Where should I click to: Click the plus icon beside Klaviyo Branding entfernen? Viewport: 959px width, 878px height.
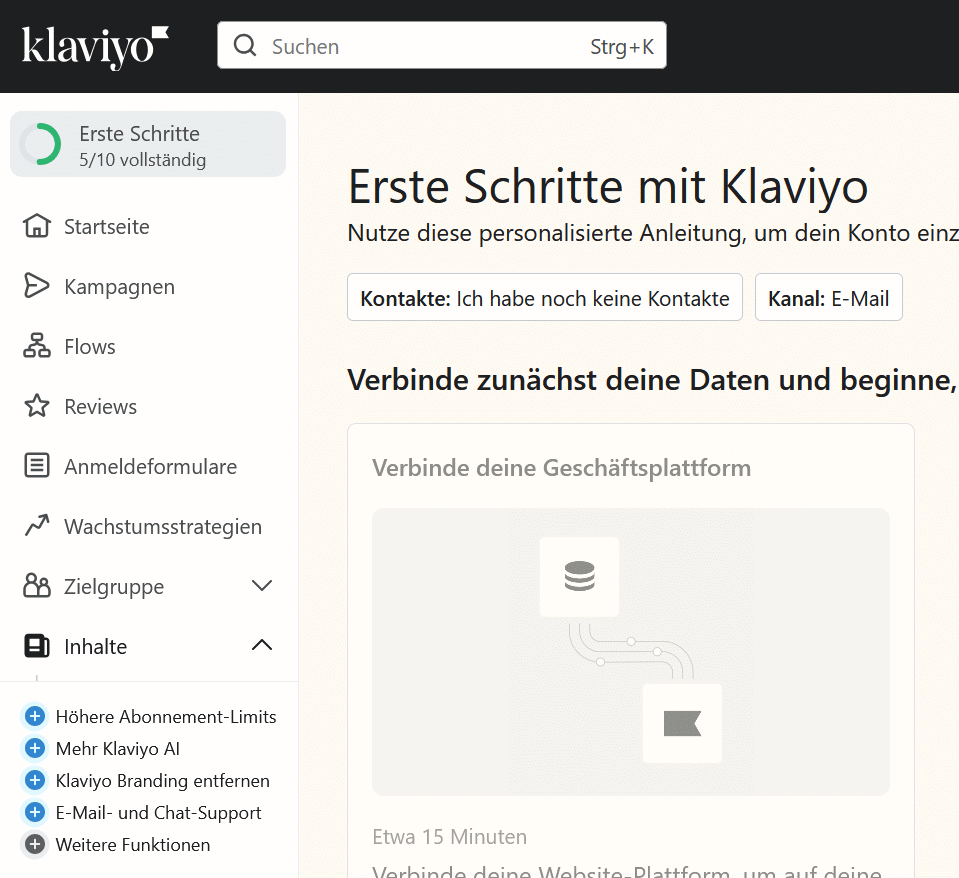[35, 780]
